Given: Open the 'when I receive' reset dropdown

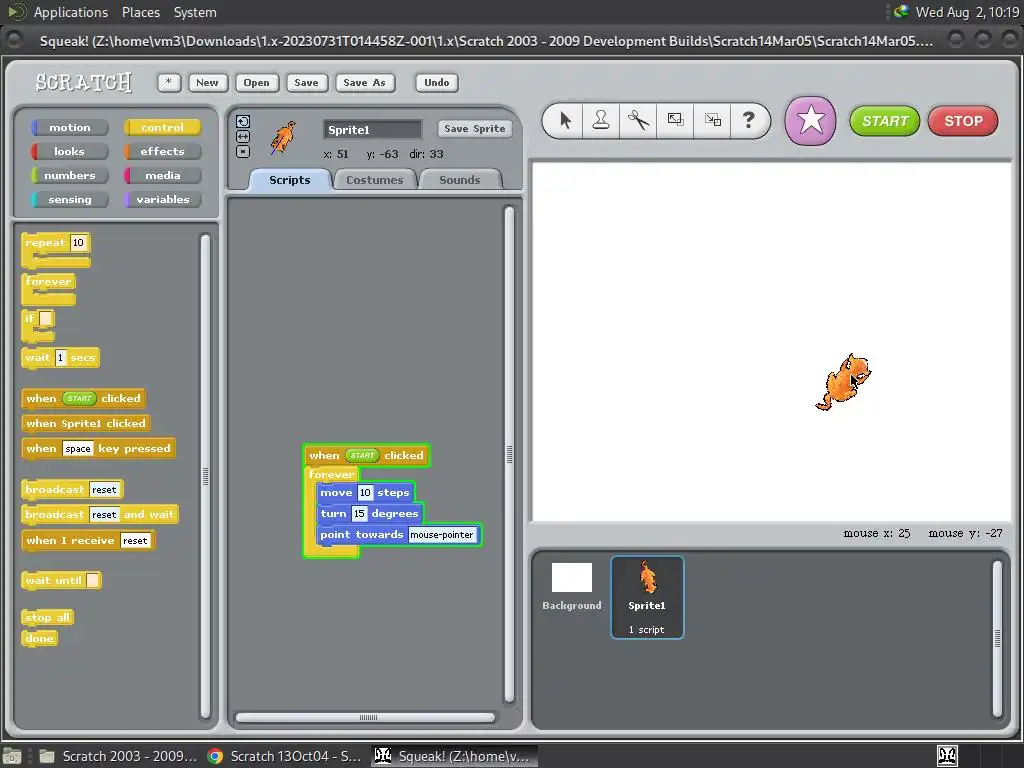Looking at the screenshot, I should coord(135,541).
